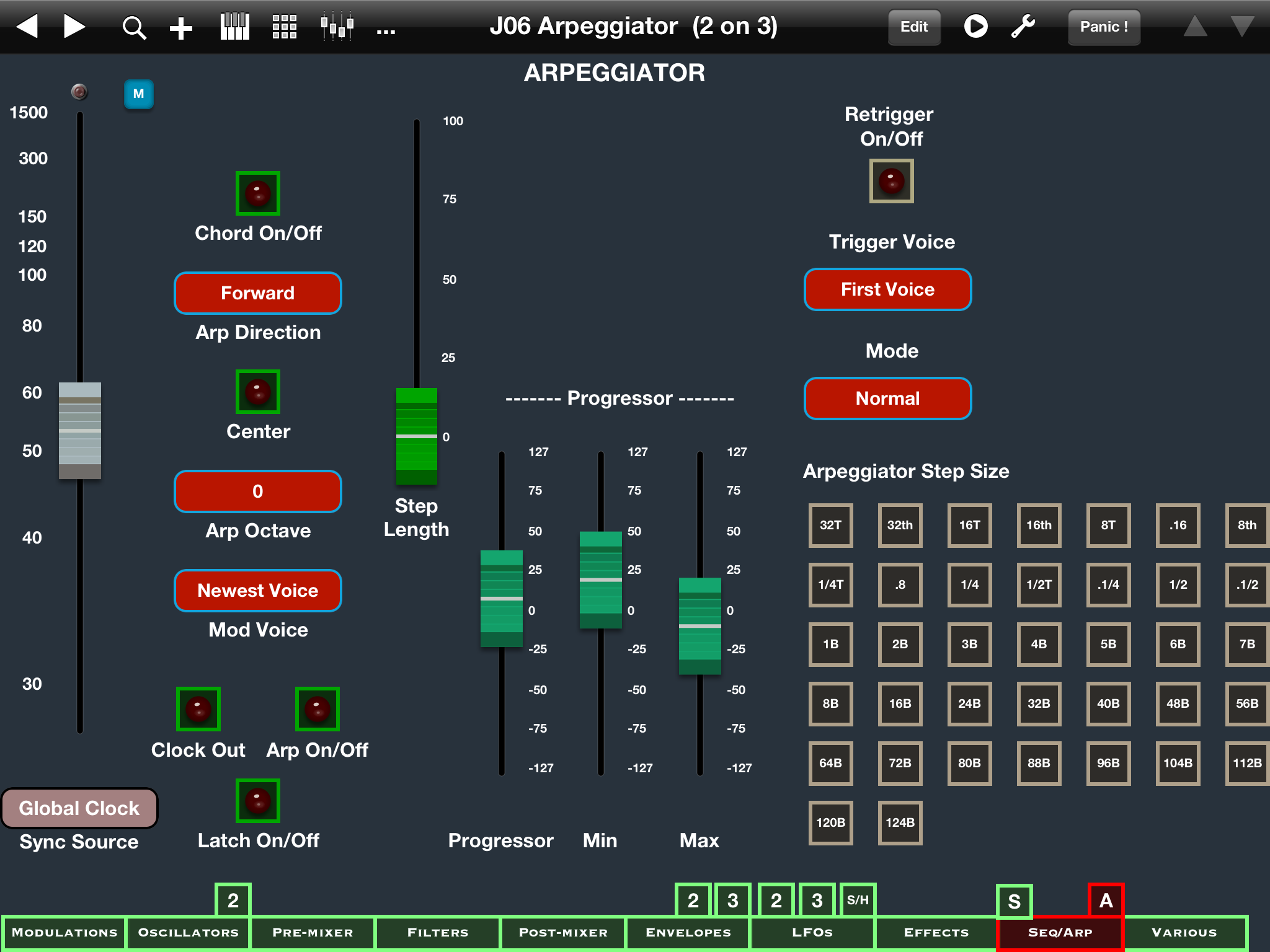Viewport: 1270px width, 952px height.
Task: Open the Mode Normal selector
Action: [887, 399]
